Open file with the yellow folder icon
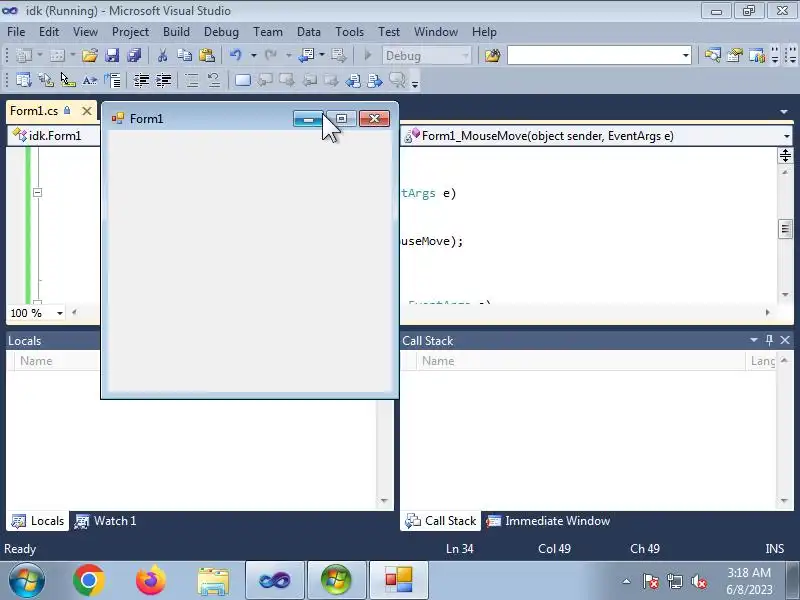Screen dimensions: 800x600 [x=90, y=55]
